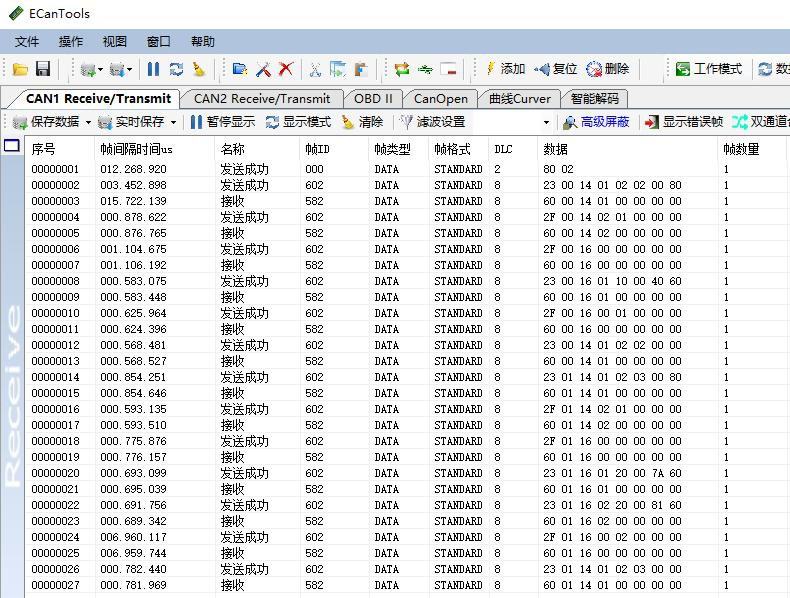Click the 工作模式 button
This screenshot has width=790, height=598.
709,69
